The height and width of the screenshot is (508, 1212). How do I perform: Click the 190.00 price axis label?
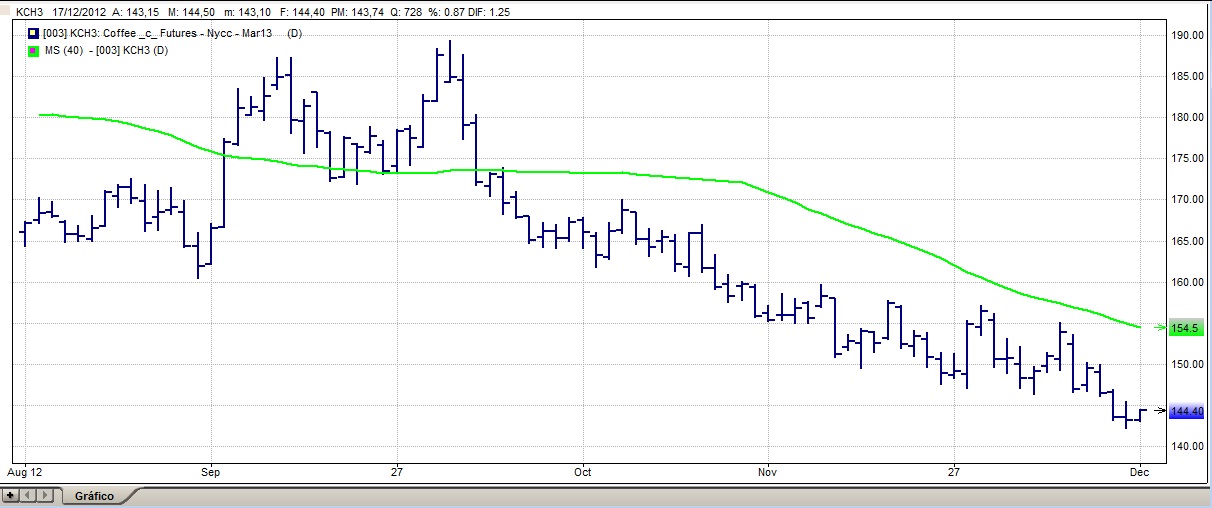pyautogui.click(x=1186, y=35)
